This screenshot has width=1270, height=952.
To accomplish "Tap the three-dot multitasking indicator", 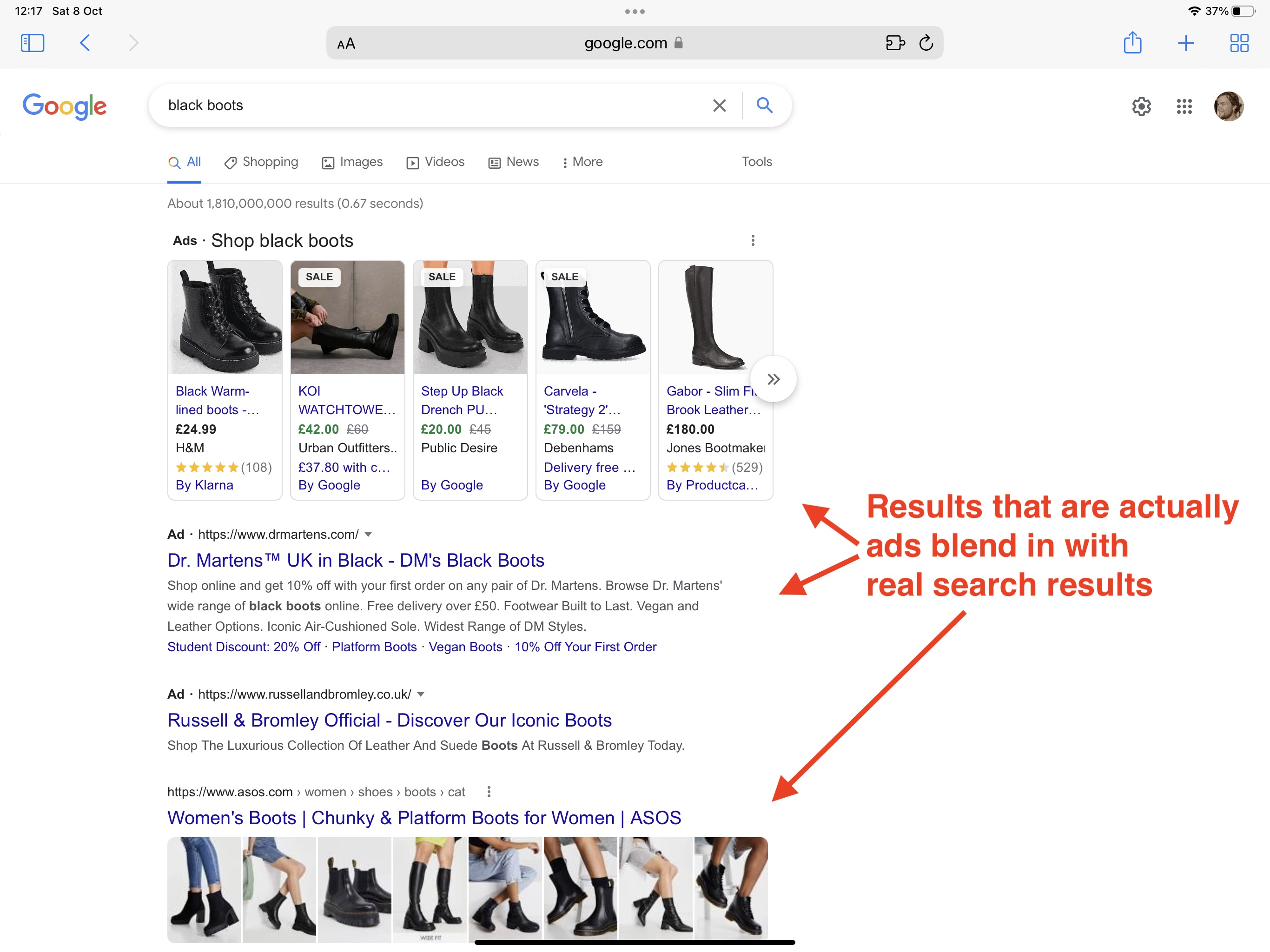I will (635, 12).
